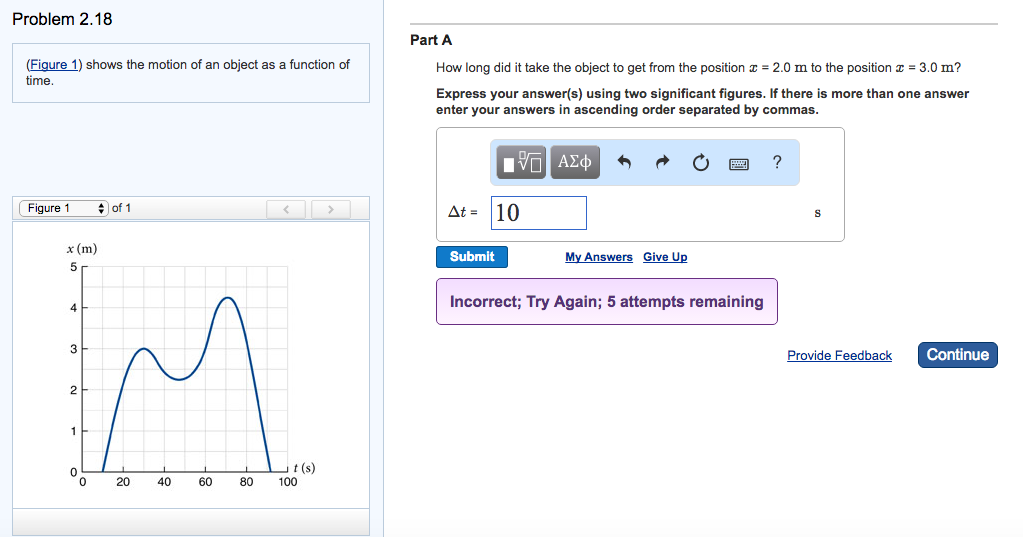Click the undo arrow icon
This screenshot has width=1023, height=537.
pyautogui.click(x=624, y=162)
